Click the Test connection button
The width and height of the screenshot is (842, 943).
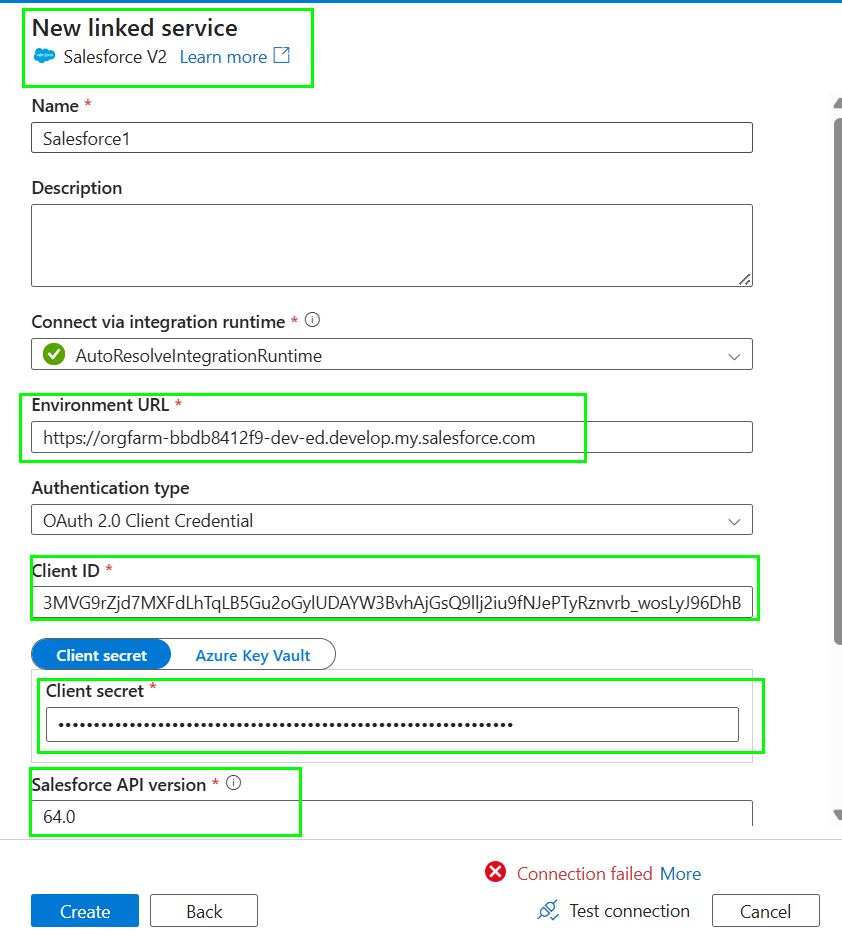pos(613,911)
